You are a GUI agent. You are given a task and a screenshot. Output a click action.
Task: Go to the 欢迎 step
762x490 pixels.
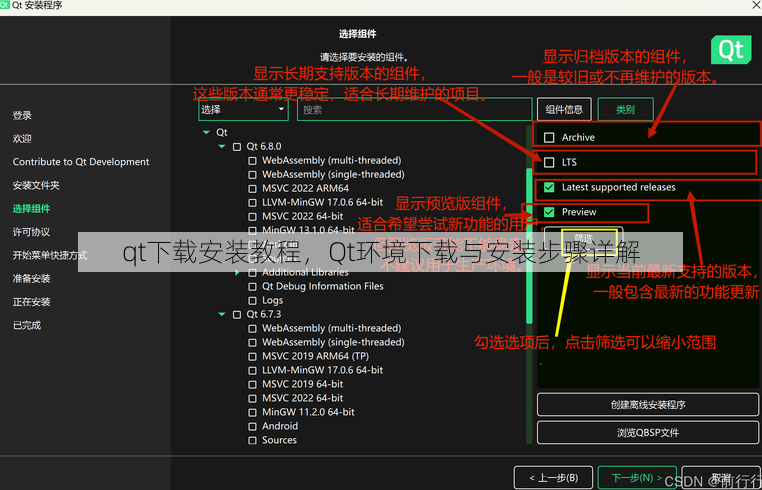22,139
